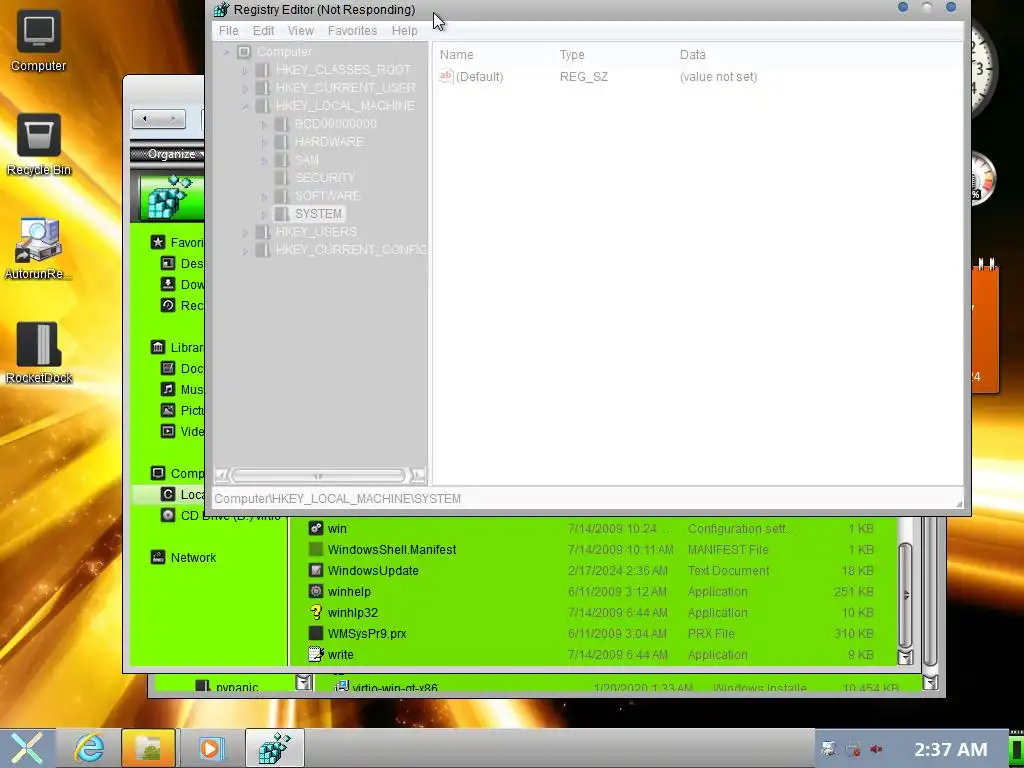
Task: Click the network icon in the system tray
Action: [x=853, y=749]
